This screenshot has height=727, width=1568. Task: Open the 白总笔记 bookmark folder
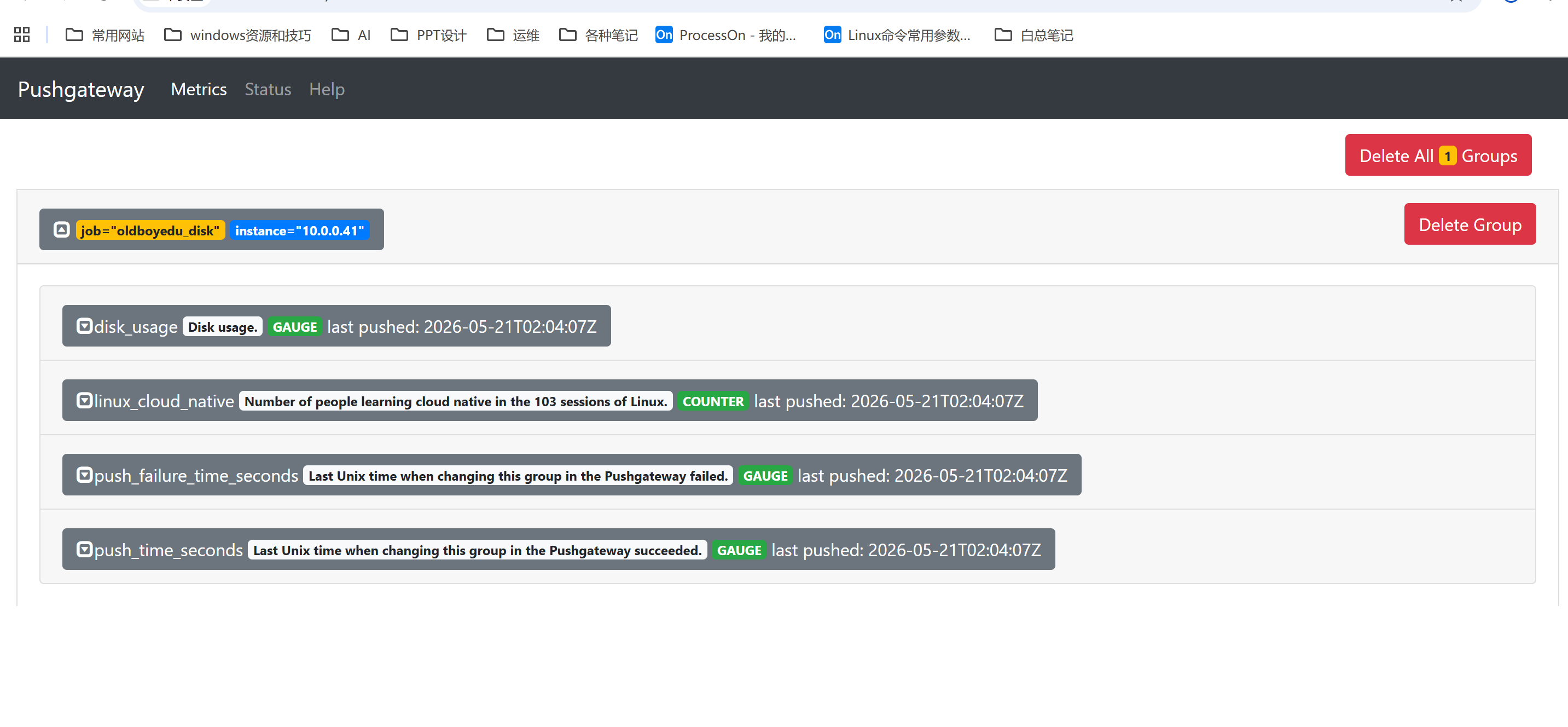[1033, 34]
